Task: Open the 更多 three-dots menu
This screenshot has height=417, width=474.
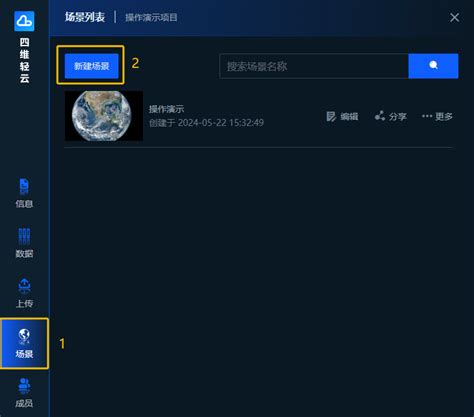Action: (x=437, y=116)
